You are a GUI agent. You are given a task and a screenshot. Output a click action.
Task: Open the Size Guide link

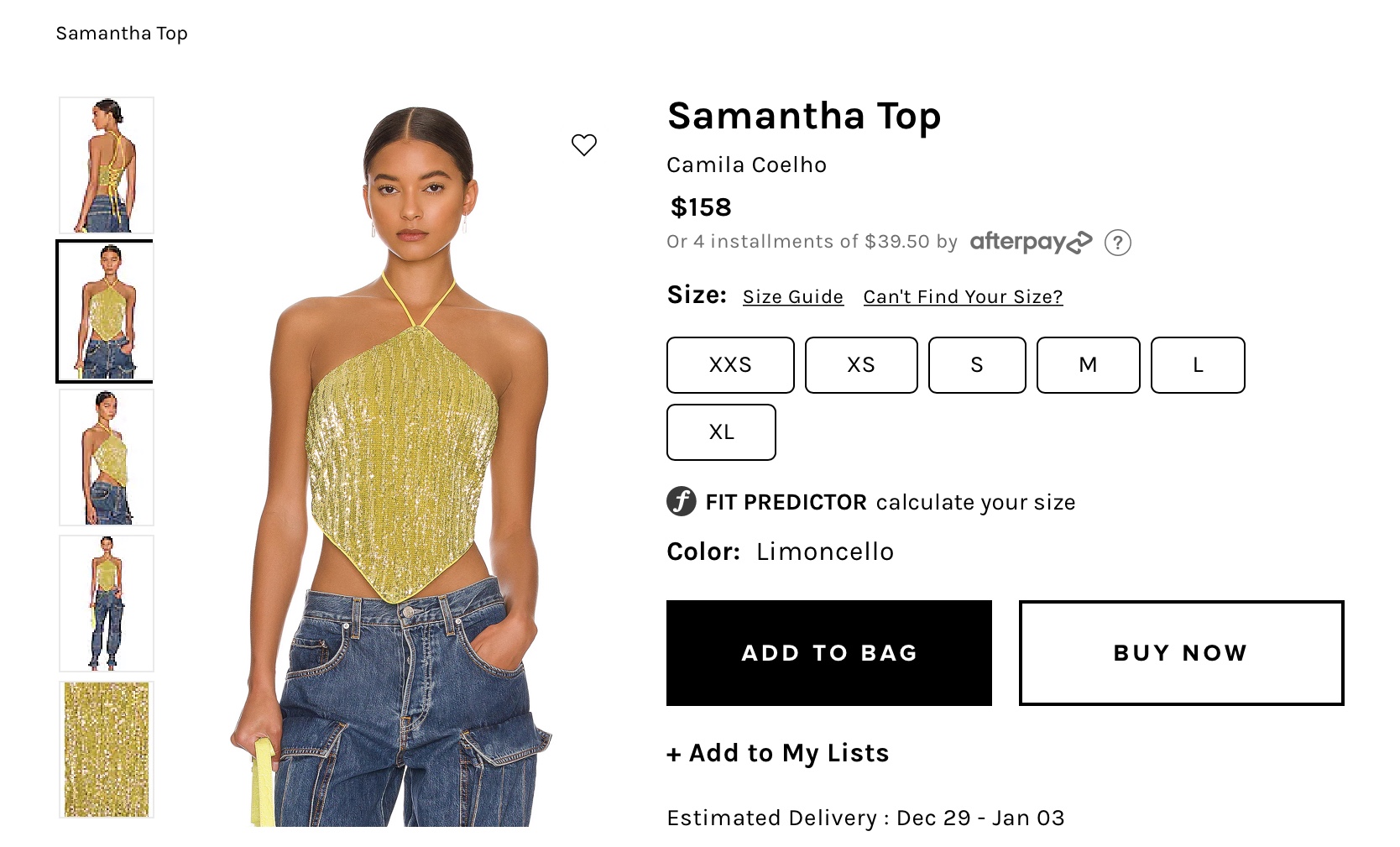coord(793,297)
